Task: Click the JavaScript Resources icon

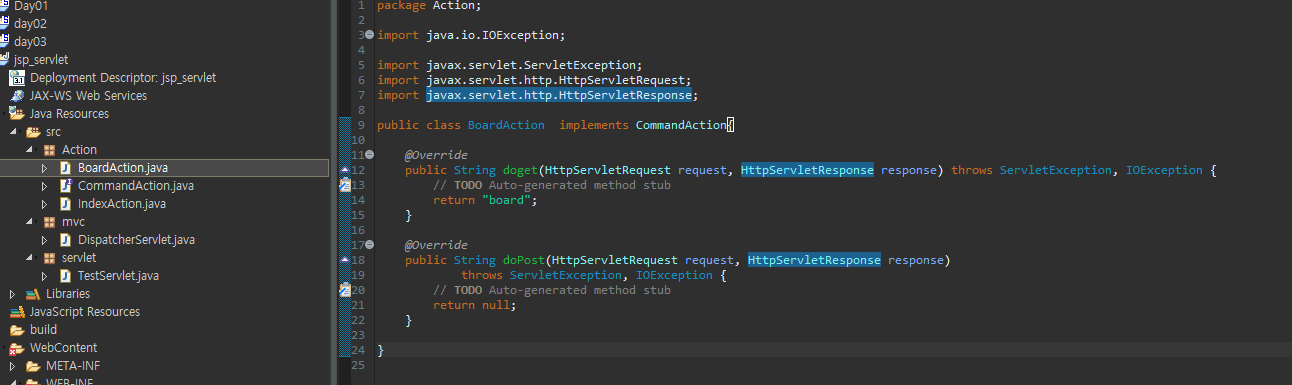Action: [x=17, y=312]
